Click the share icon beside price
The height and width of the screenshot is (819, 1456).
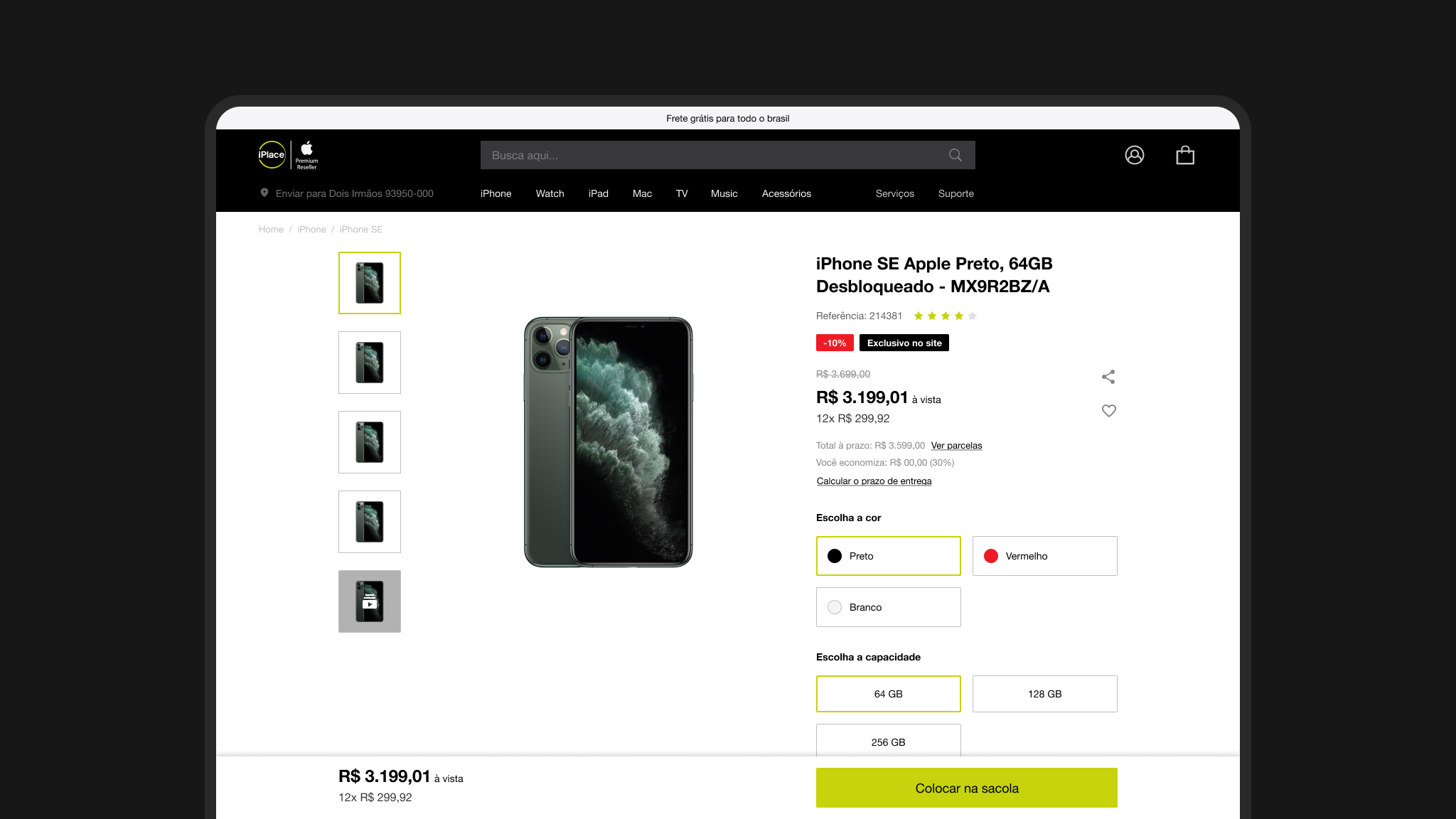(1108, 377)
